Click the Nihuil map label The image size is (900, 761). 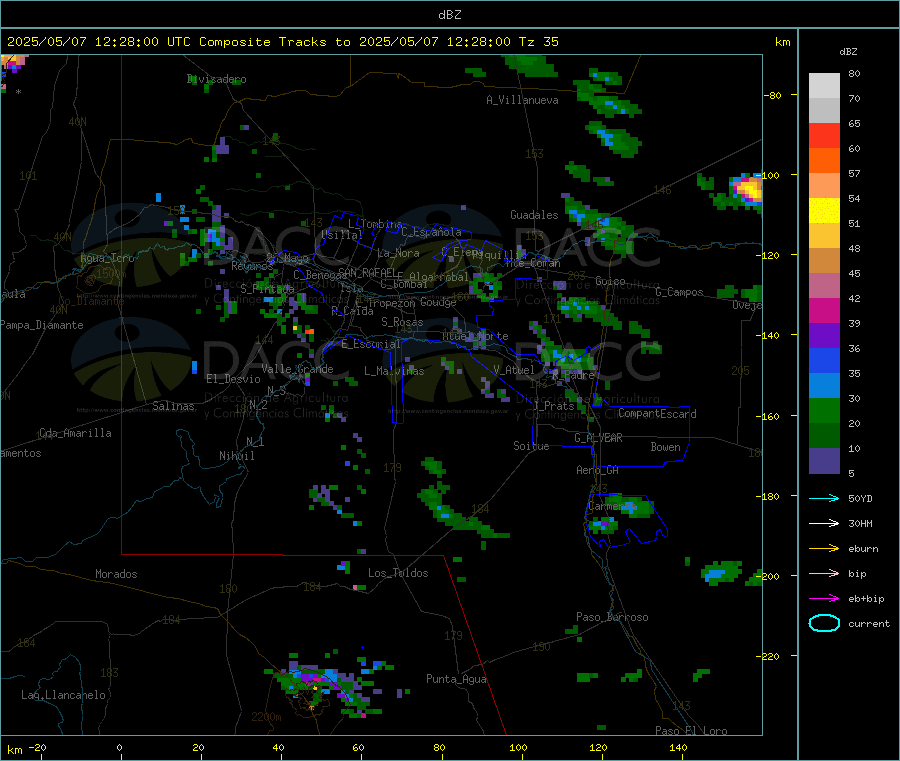[237, 456]
